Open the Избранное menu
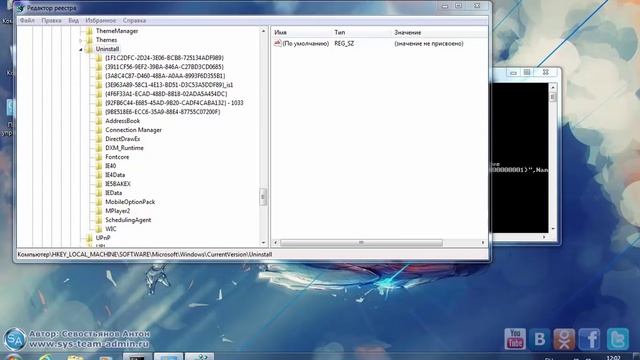Viewport: 640px width, 360px height. 100,20
